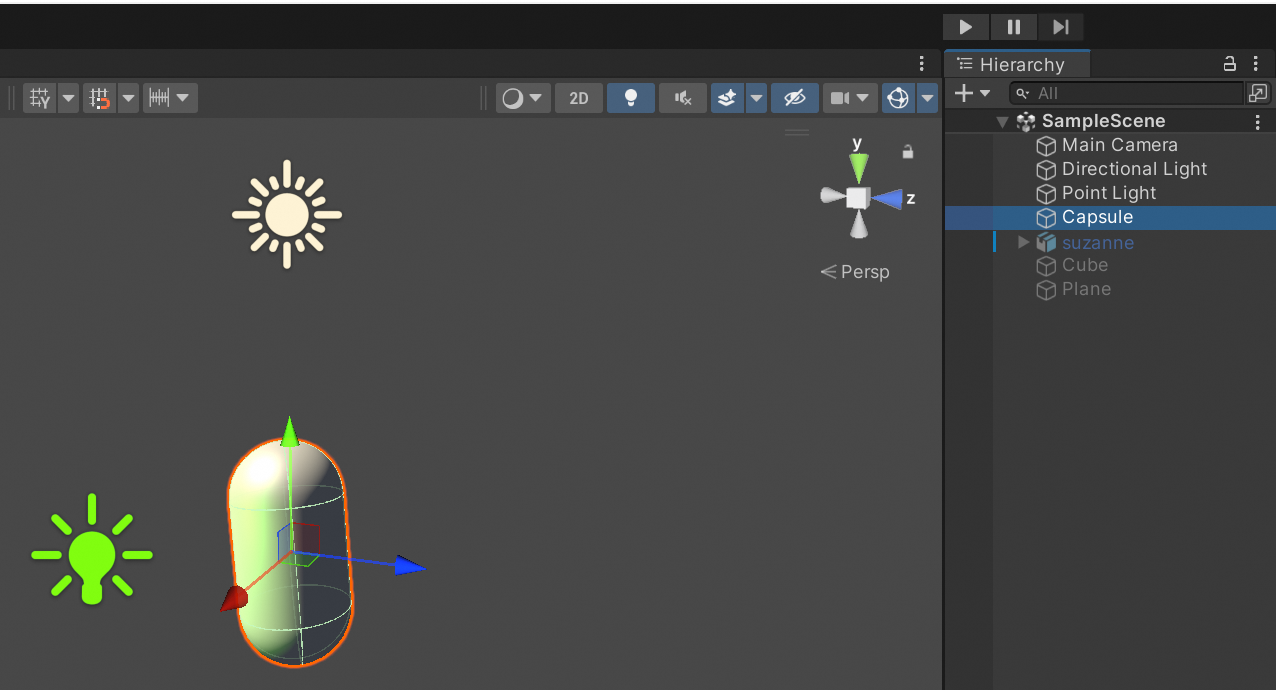Toggle scene effects layers icon

point(728,98)
